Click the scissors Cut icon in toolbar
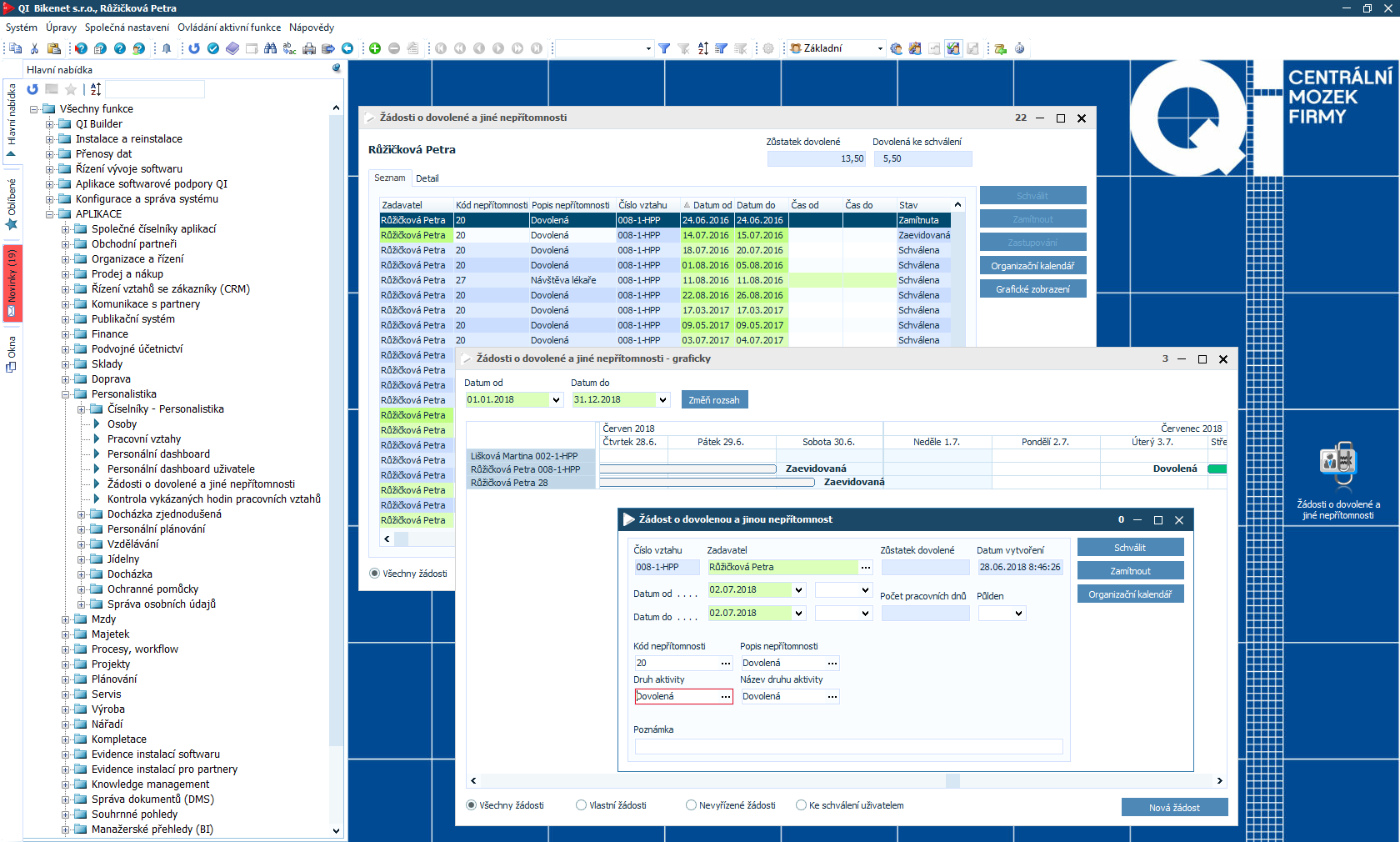 (34, 48)
